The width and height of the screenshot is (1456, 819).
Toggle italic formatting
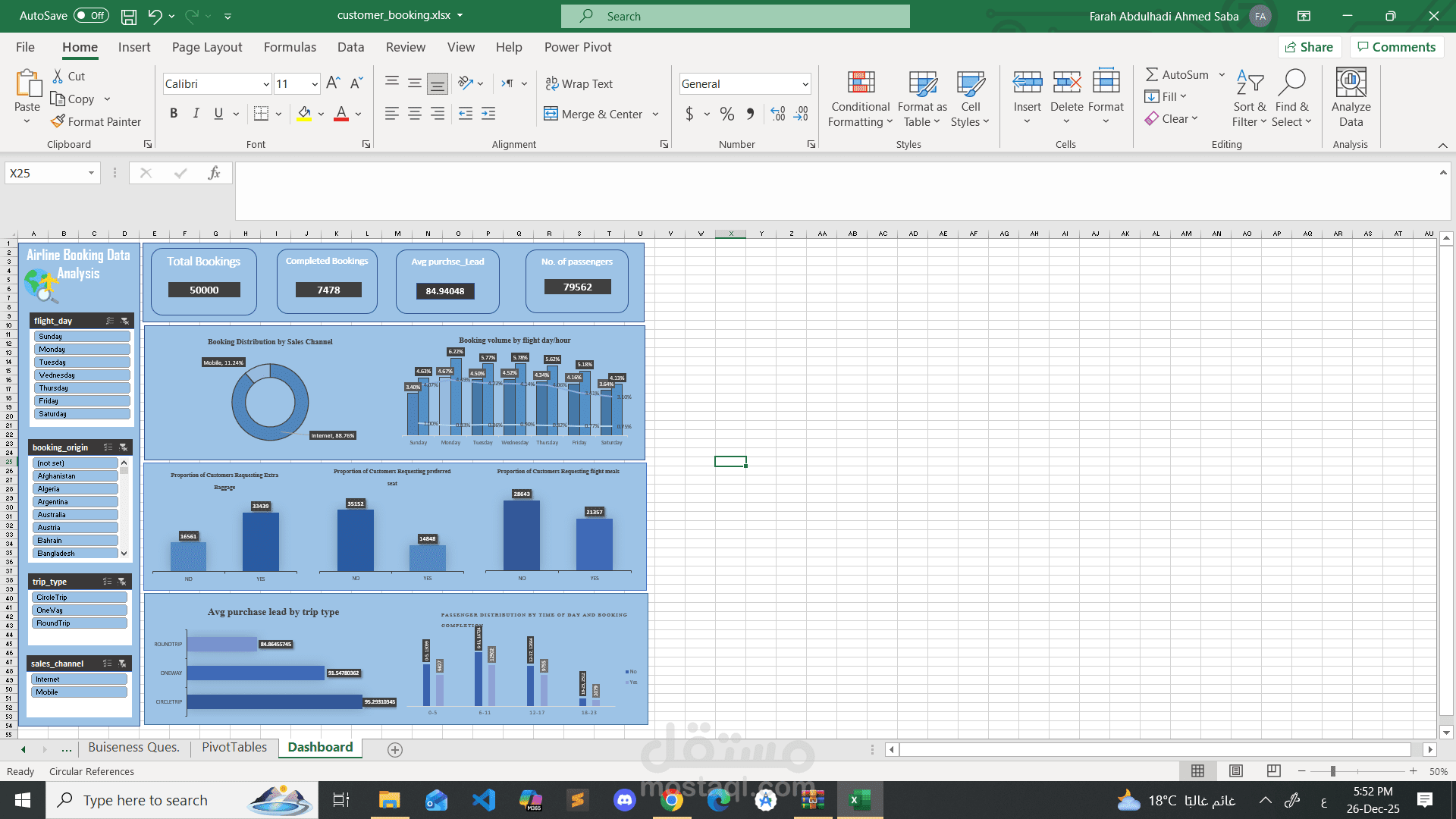click(196, 113)
